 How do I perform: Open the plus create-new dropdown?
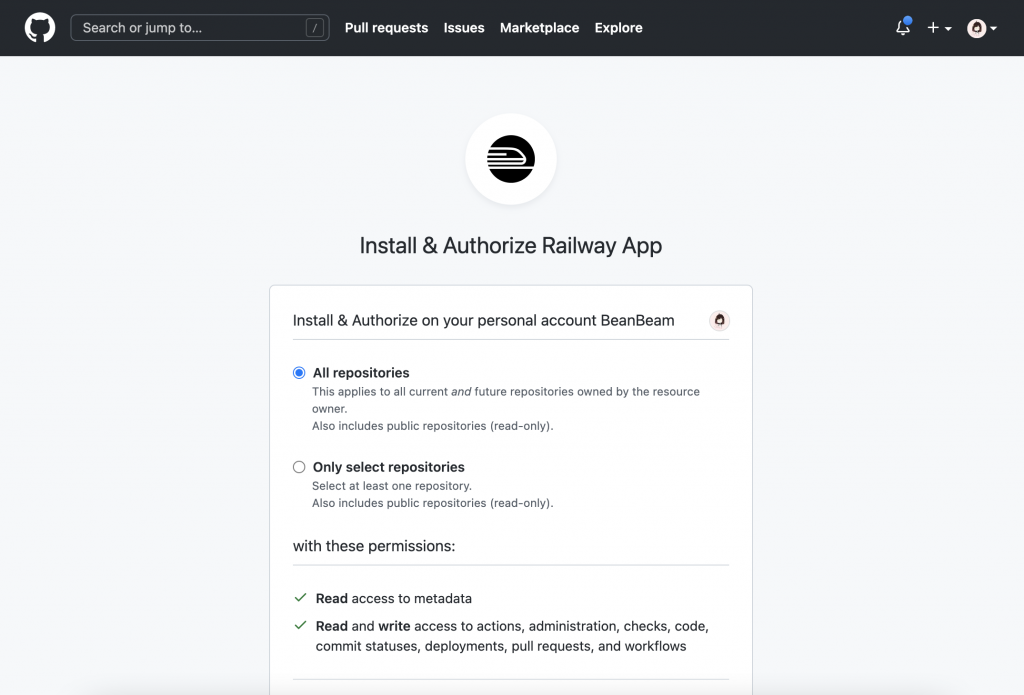[939, 28]
